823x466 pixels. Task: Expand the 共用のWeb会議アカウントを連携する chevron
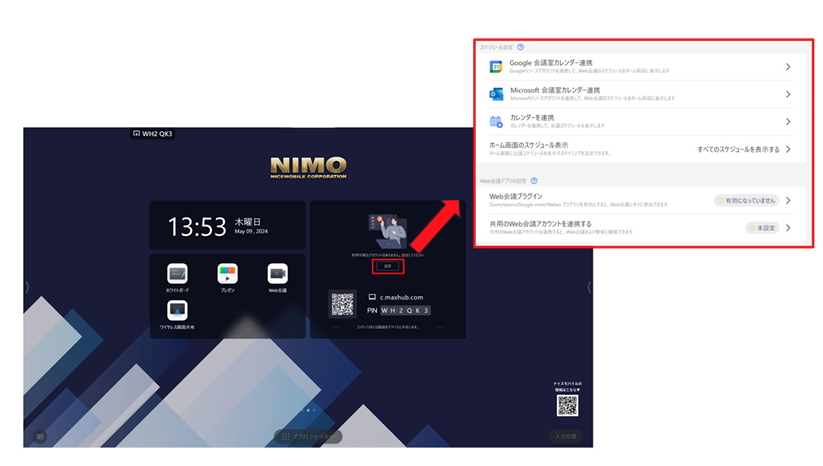(x=788, y=228)
